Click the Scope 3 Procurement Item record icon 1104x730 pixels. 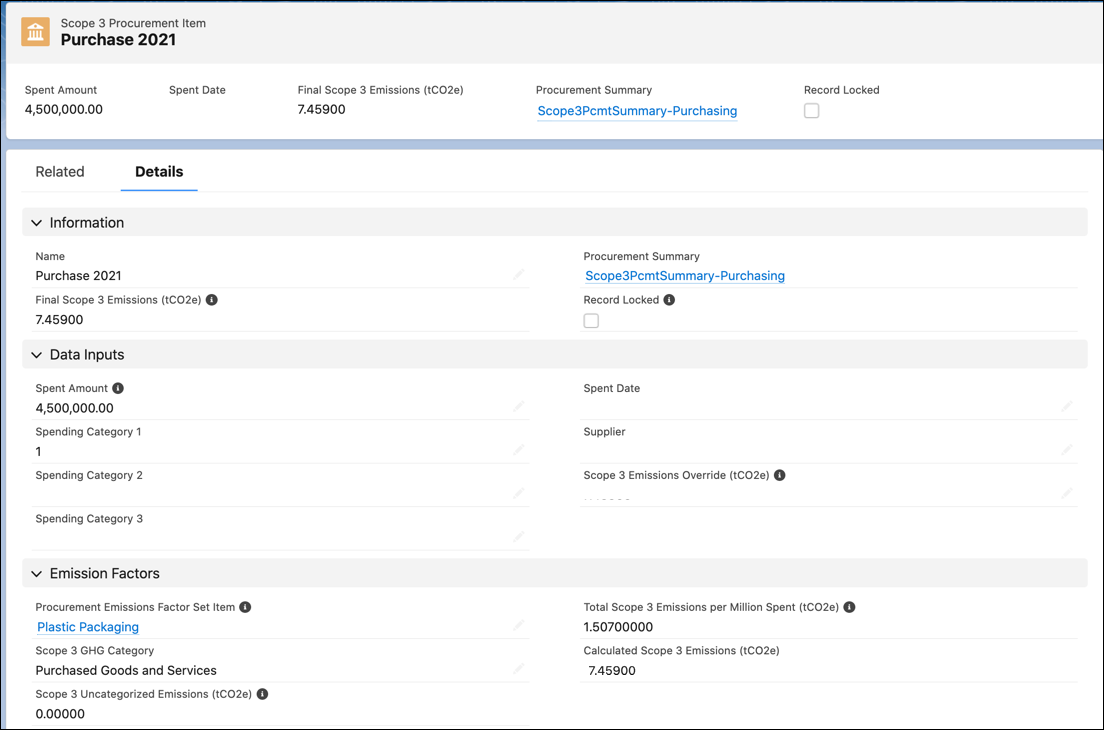coord(35,32)
